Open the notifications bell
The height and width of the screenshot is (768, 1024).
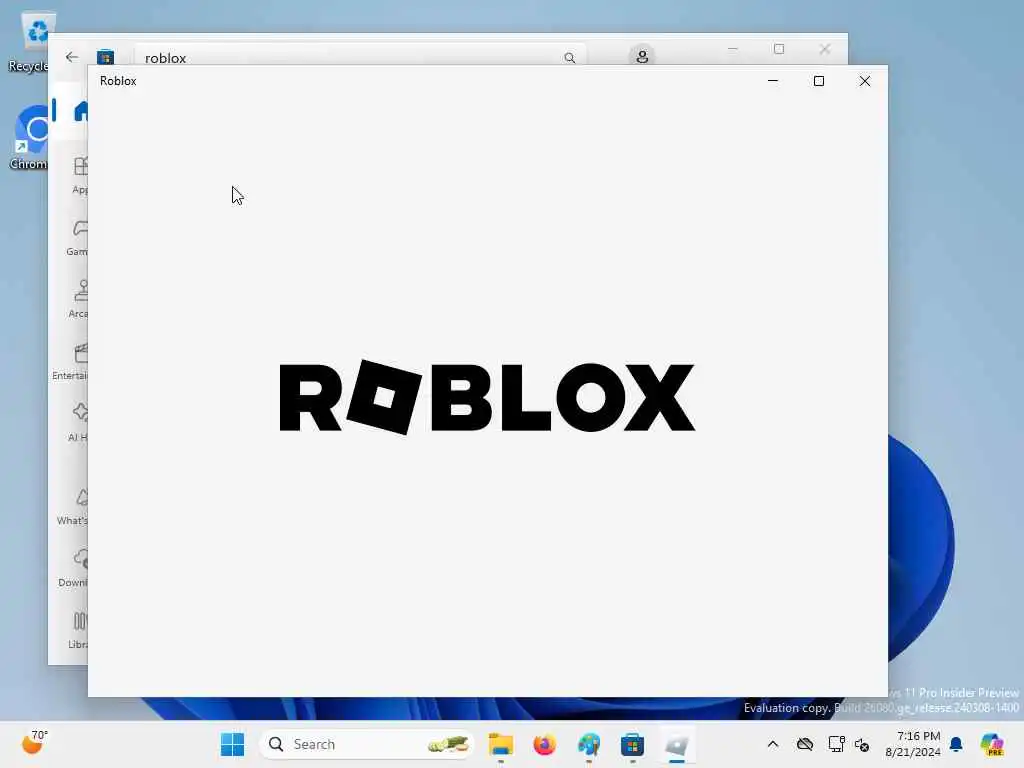pos(956,744)
